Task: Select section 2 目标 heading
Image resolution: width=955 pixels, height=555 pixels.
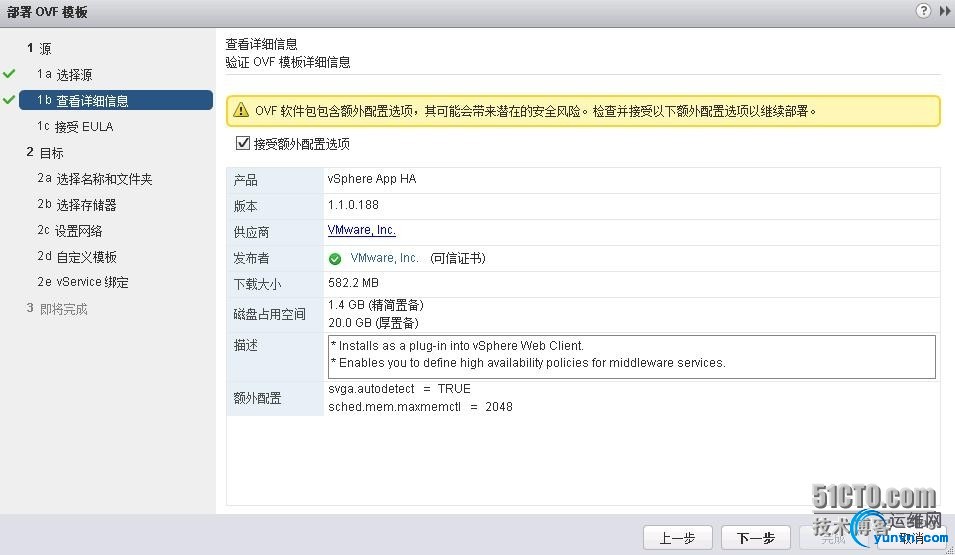Action: pos(45,152)
